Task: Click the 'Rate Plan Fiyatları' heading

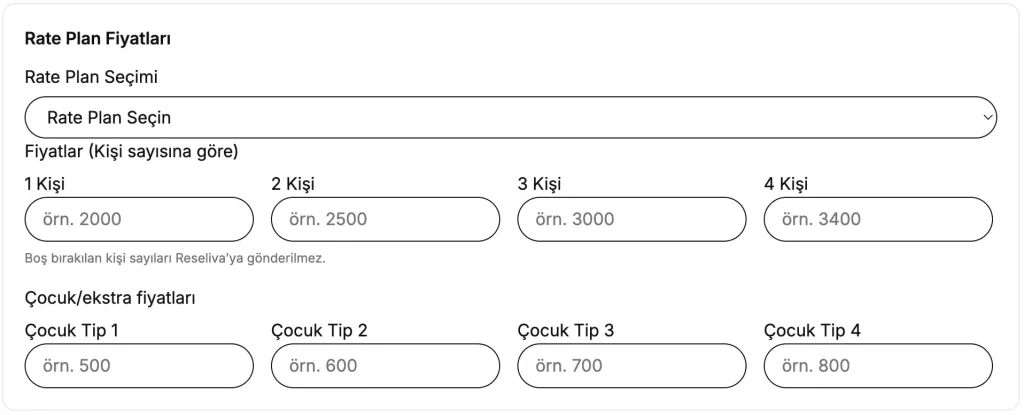Action: pyautogui.click(x=97, y=39)
